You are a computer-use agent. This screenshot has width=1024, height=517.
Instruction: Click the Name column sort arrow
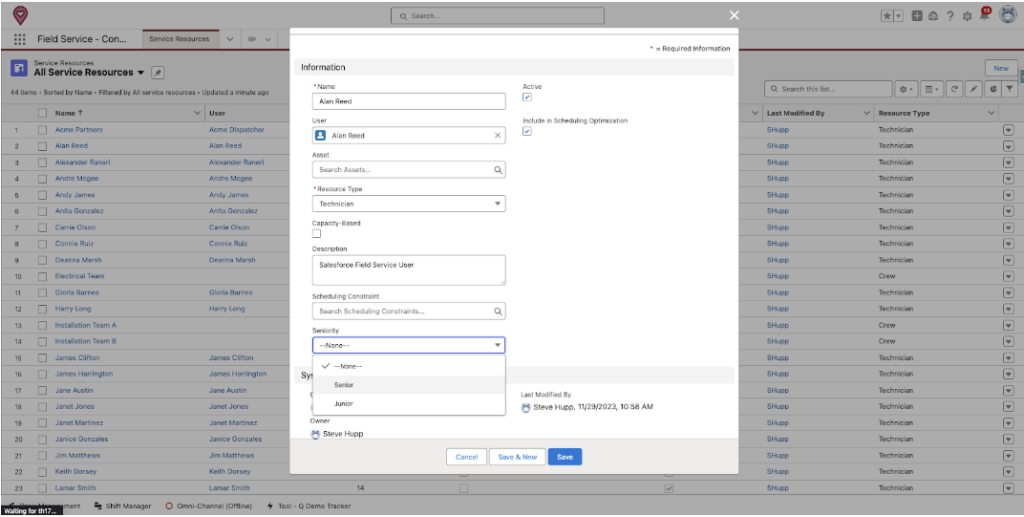80,113
